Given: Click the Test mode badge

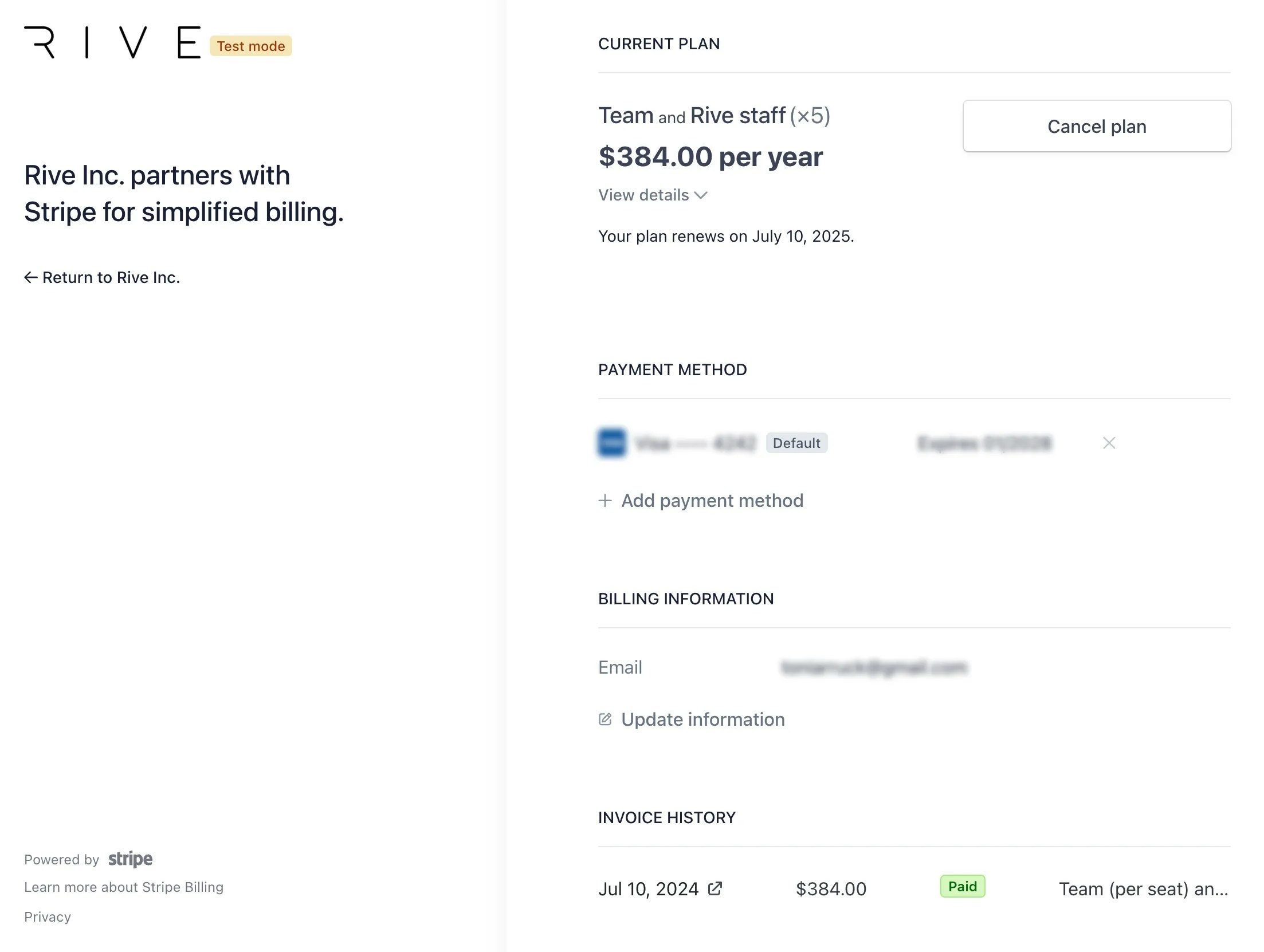Looking at the screenshot, I should (x=251, y=46).
